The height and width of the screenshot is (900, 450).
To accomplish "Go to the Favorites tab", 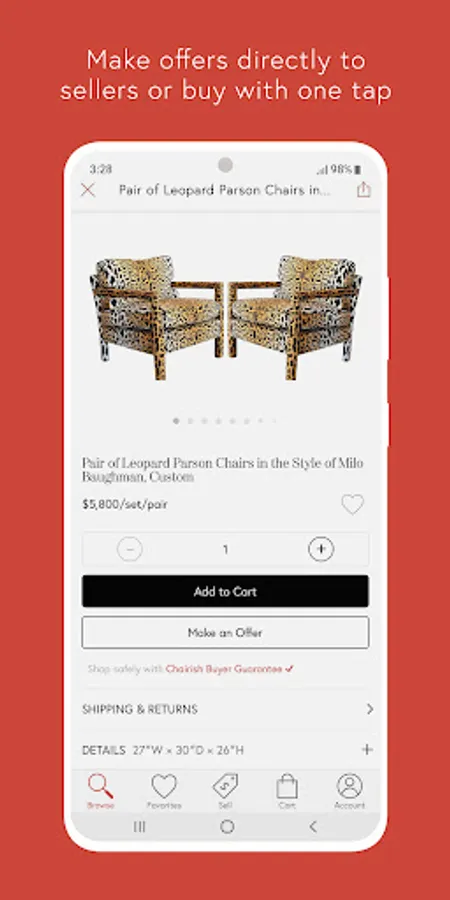I will (164, 791).
